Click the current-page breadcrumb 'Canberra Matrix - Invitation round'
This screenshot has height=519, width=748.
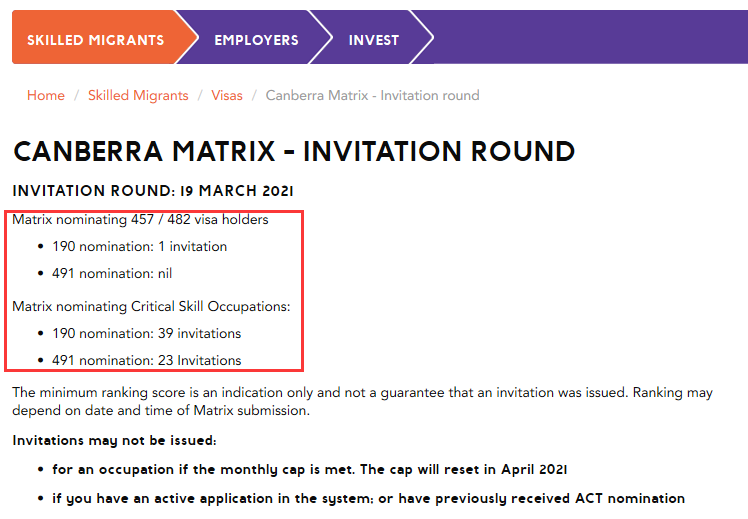click(372, 96)
